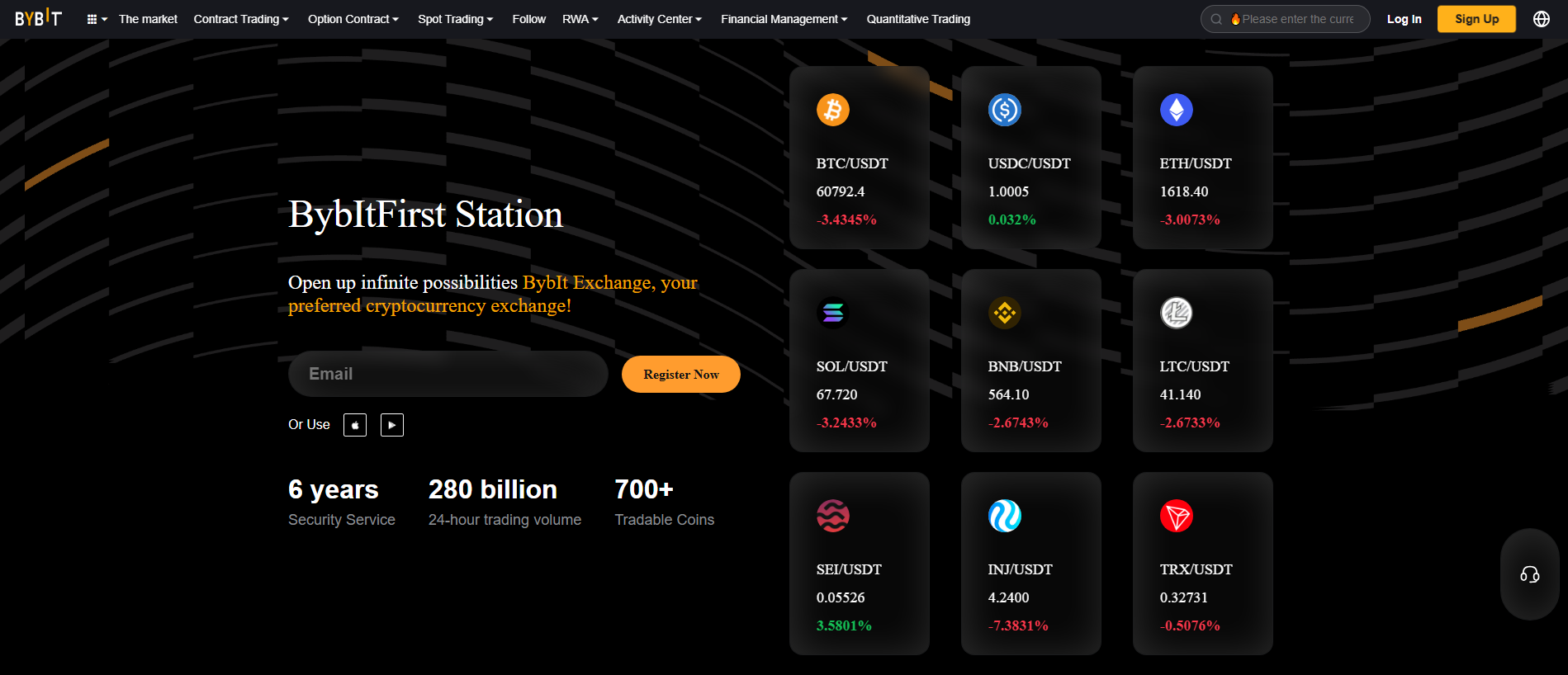The height and width of the screenshot is (675, 1568).
Task: Open Quantitative Trading menu item
Action: coord(918,19)
